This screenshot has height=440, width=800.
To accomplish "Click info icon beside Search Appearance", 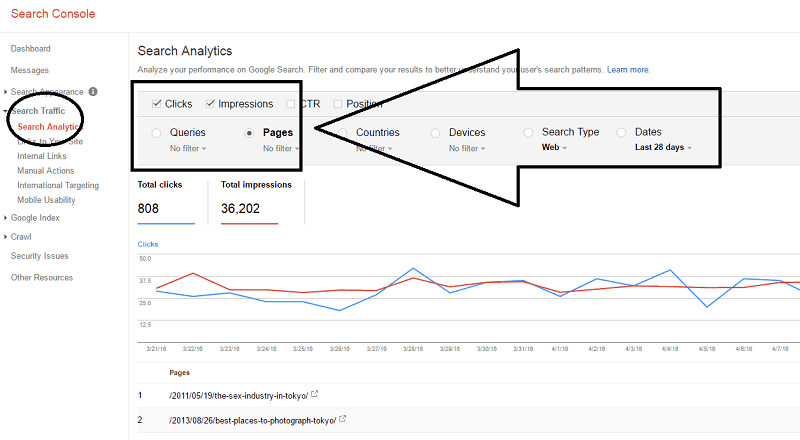I will (x=93, y=92).
